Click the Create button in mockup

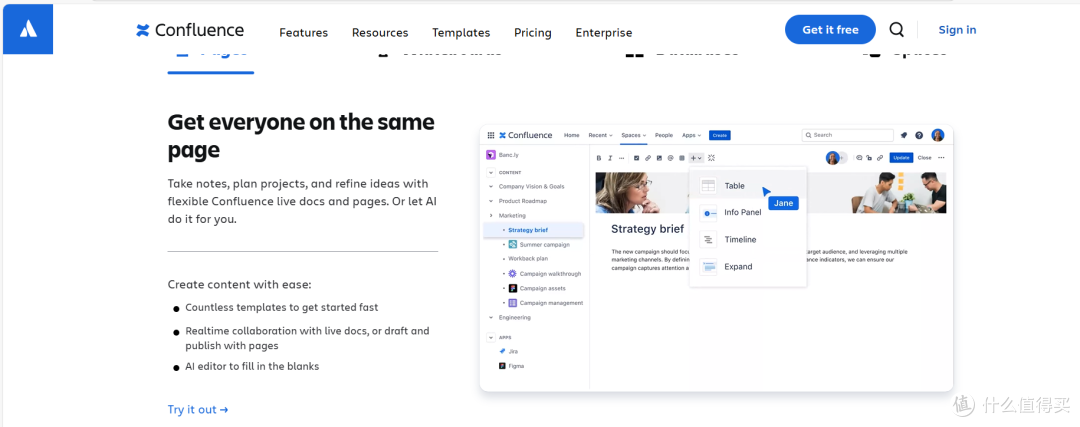pyautogui.click(x=720, y=135)
